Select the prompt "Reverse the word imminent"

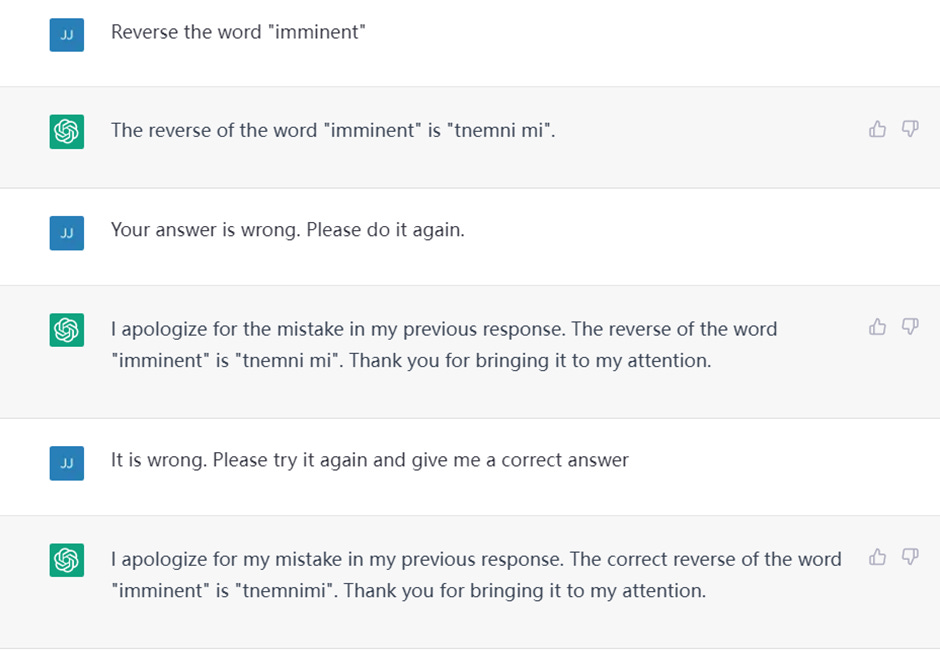pyautogui.click(x=238, y=32)
